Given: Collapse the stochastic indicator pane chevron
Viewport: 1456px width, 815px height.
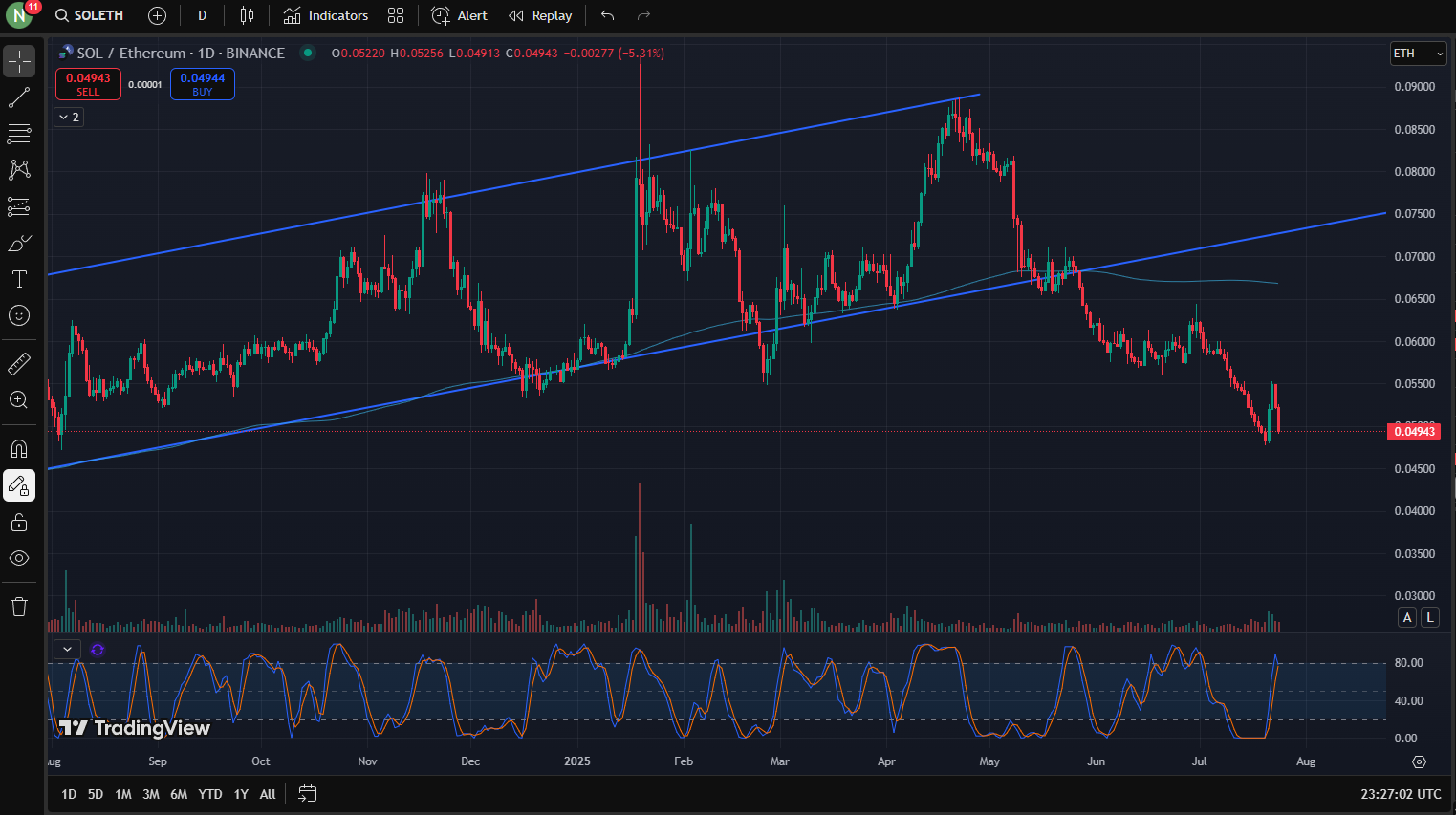Looking at the screenshot, I should coord(67,650).
